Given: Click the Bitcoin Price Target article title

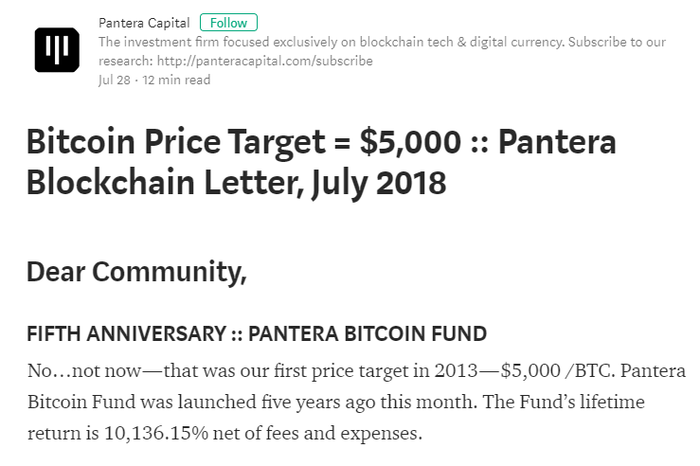Looking at the screenshot, I should [x=321, y=162].
